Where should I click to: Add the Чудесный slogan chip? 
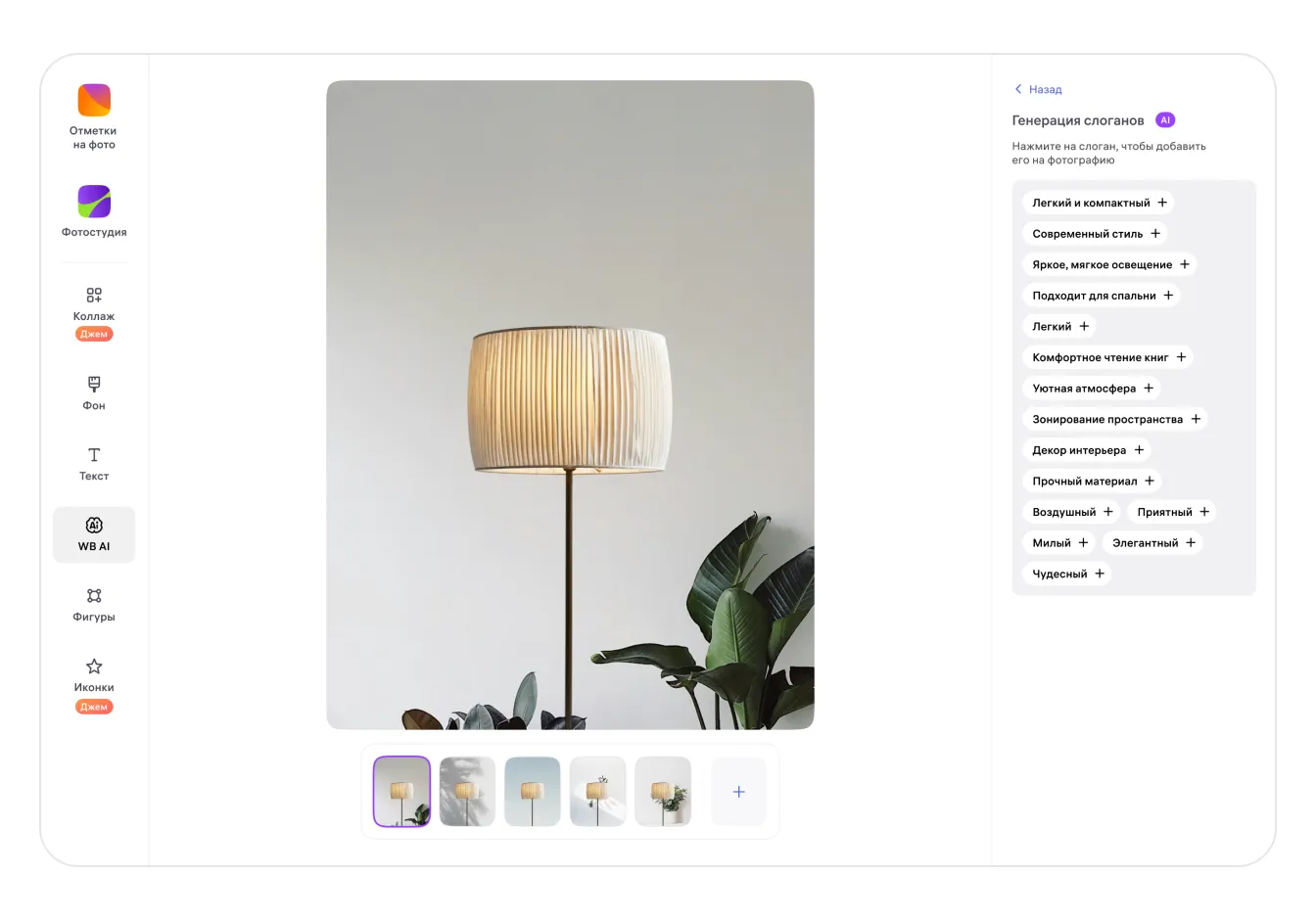(1066, 574)
